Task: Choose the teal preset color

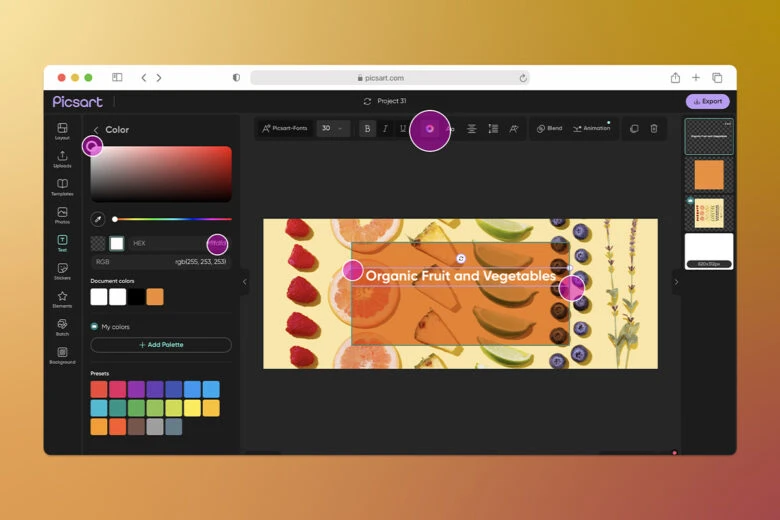Action: click(x=117, y=408)
